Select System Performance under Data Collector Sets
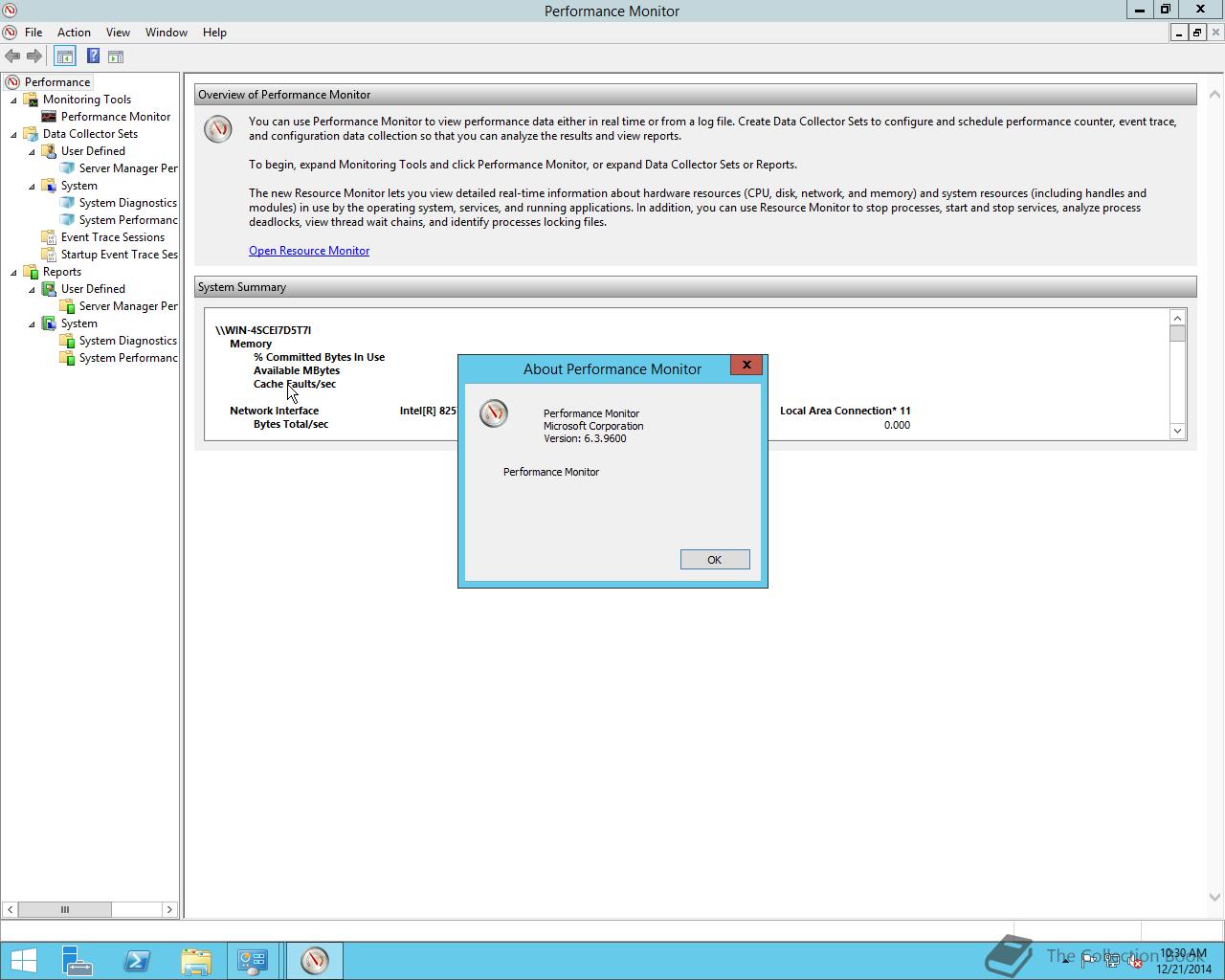Screen dimensions: 1225x980 [x=128, y=220]
